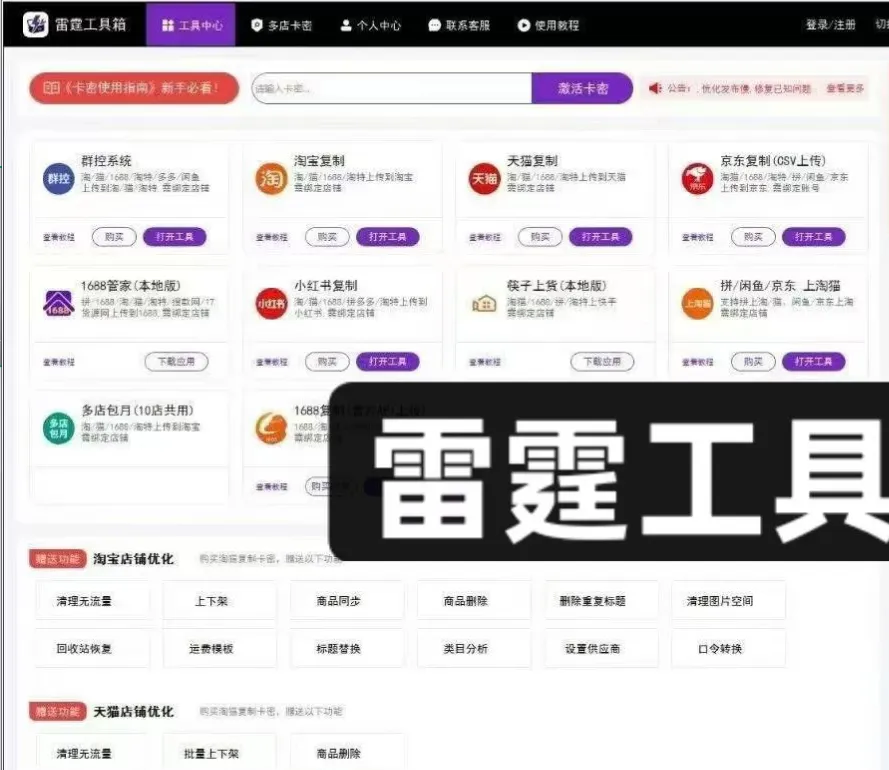The width and height of the screenshot is (889, 770).
Task: Click the 1688管家 purple house icon
Action: 59,303
